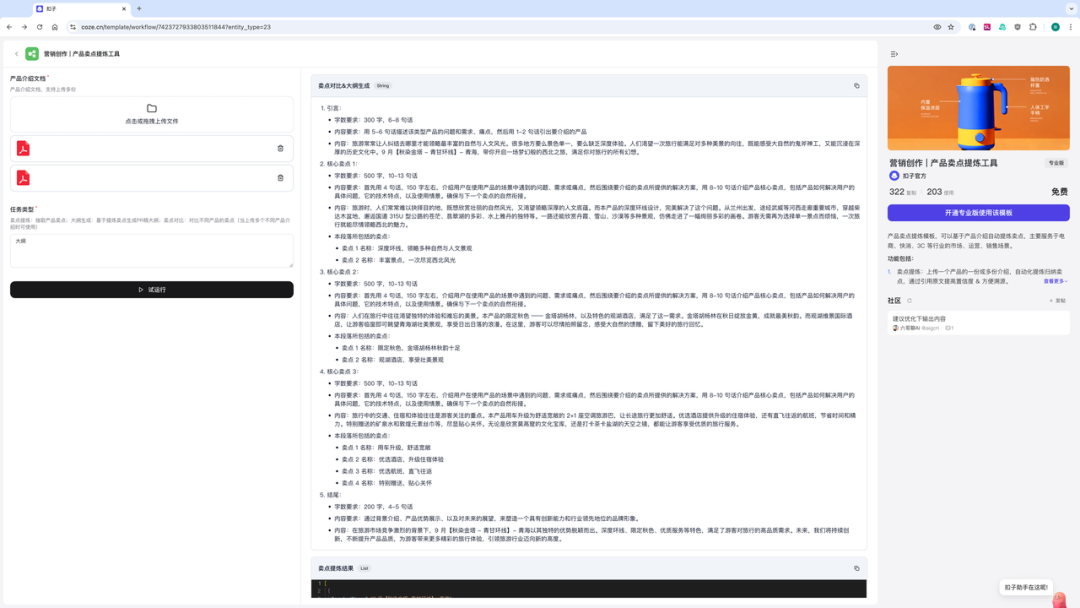Screen dimensions: 1080x608
Task: Go back using the workflow page back chevron
Action: (17, 54)
